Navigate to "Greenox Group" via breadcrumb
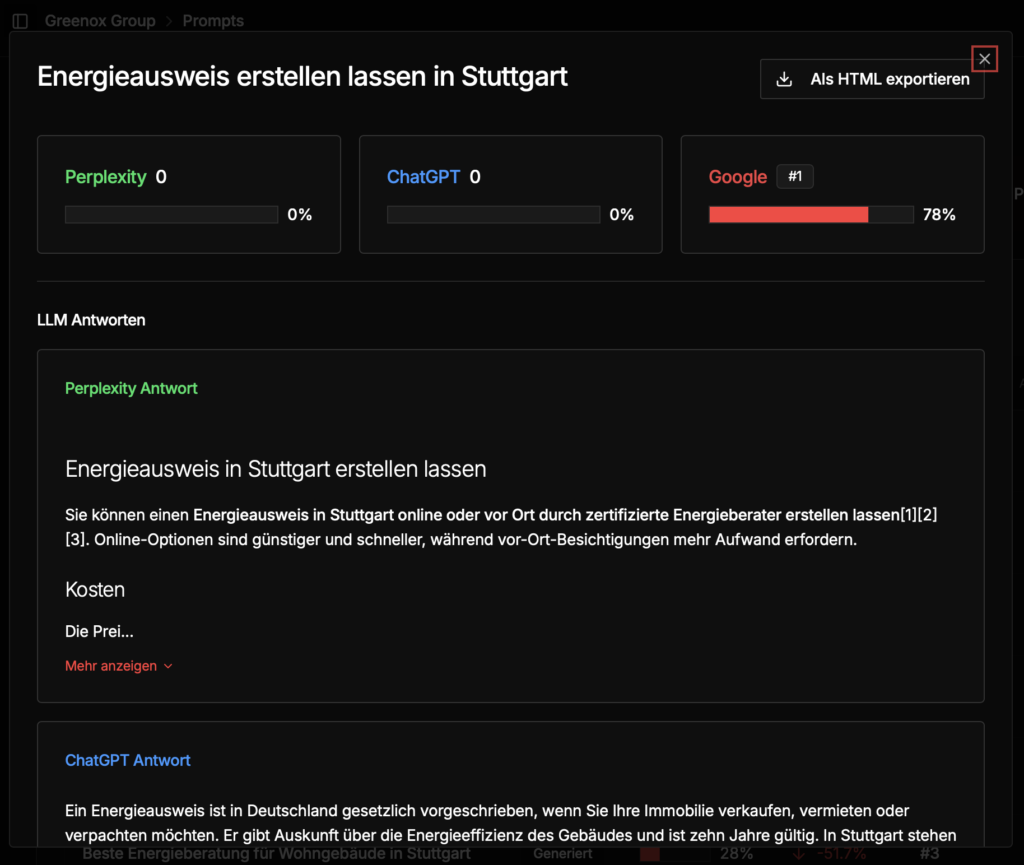 click(x=100, y=20)
